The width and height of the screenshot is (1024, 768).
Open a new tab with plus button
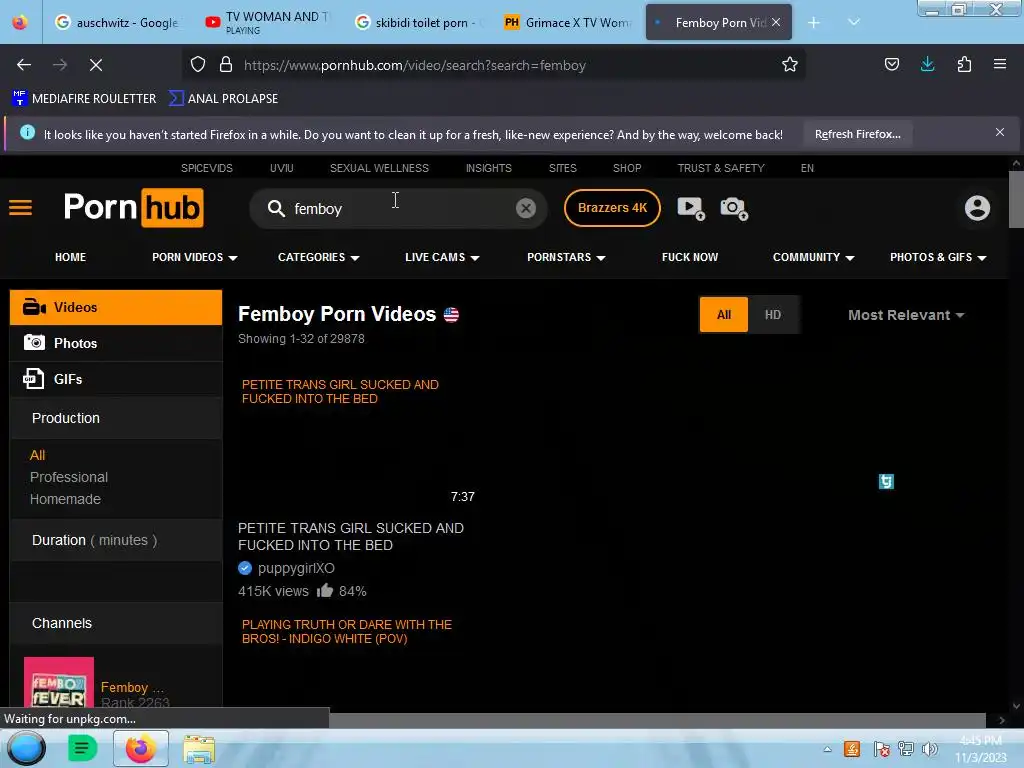pos(814,23)
